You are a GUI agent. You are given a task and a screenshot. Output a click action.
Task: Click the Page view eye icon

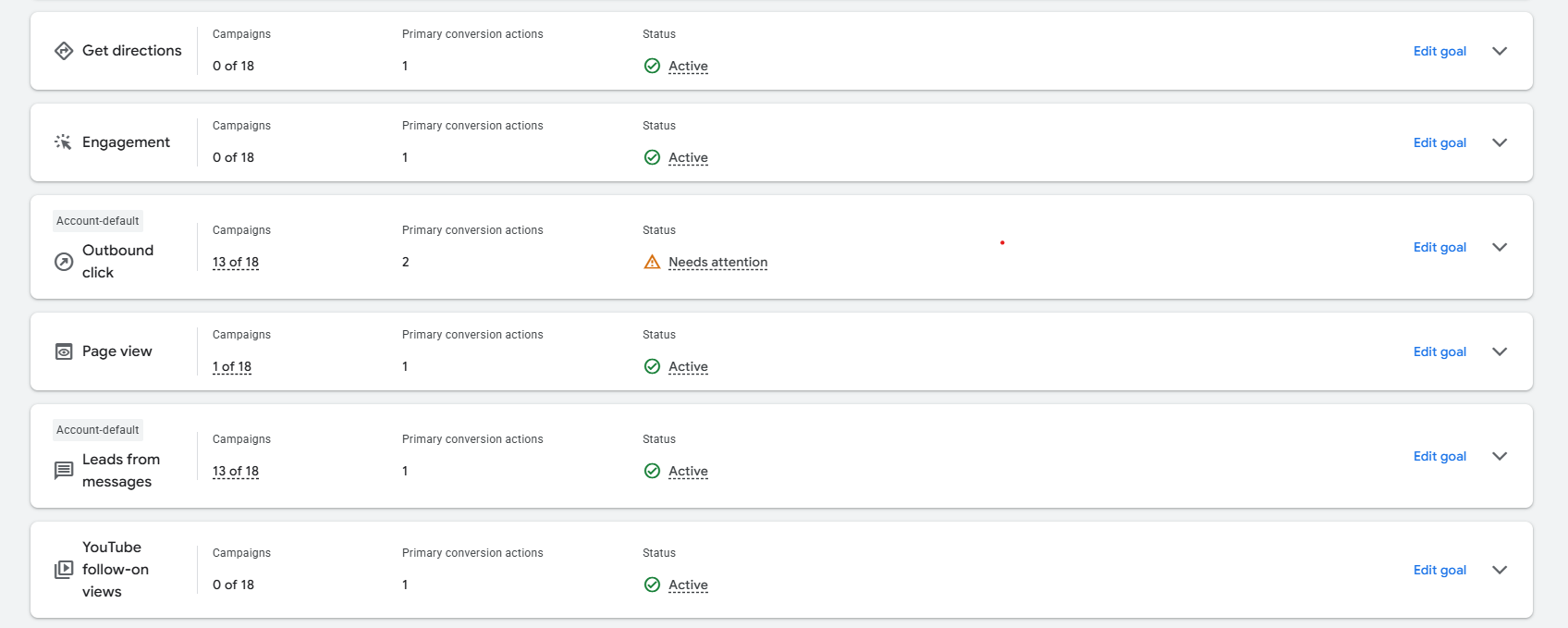pos(64,351)
